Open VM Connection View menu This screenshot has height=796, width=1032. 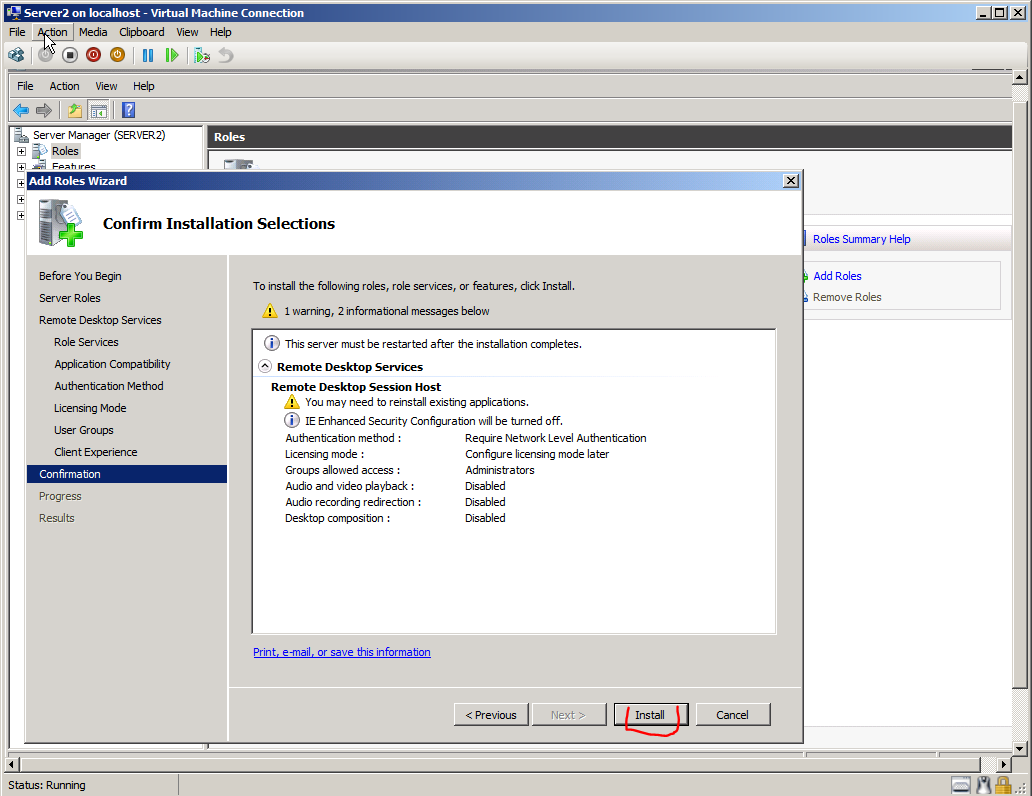187,32
